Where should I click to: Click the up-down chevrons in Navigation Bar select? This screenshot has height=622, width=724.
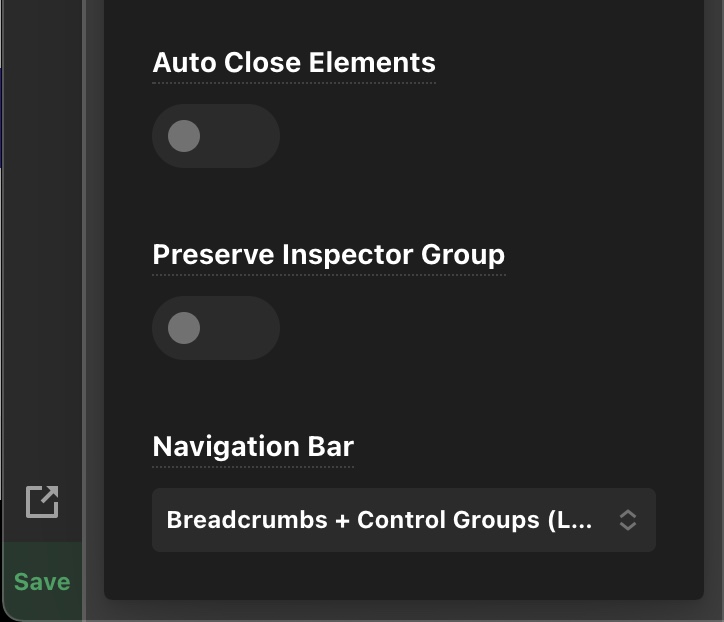(628, 520)
